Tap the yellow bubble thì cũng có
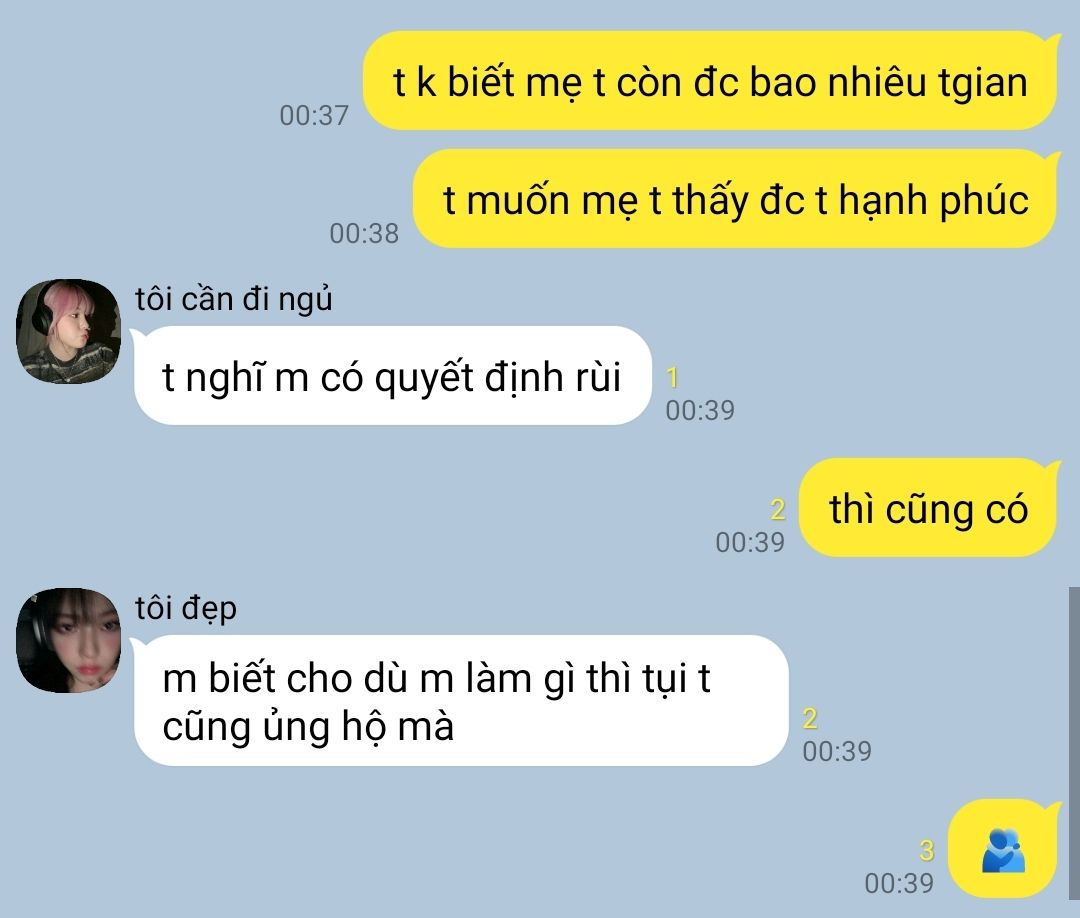The image size is (1080, 918). 928,508
